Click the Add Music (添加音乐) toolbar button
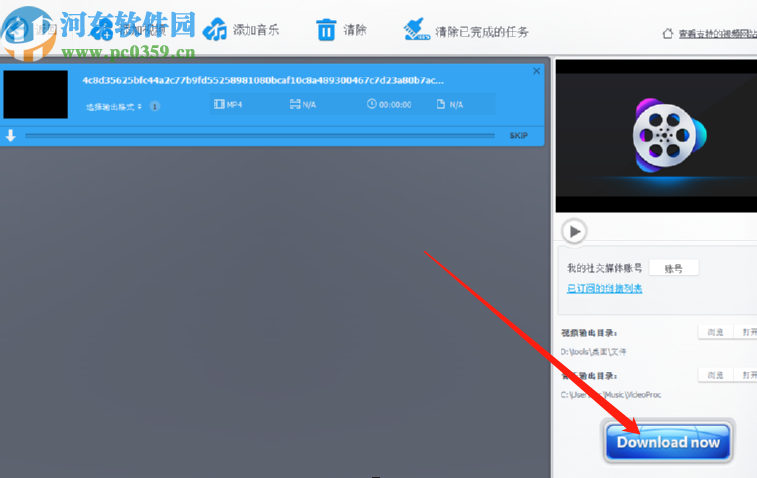757x478 pixels. point(240,30)
